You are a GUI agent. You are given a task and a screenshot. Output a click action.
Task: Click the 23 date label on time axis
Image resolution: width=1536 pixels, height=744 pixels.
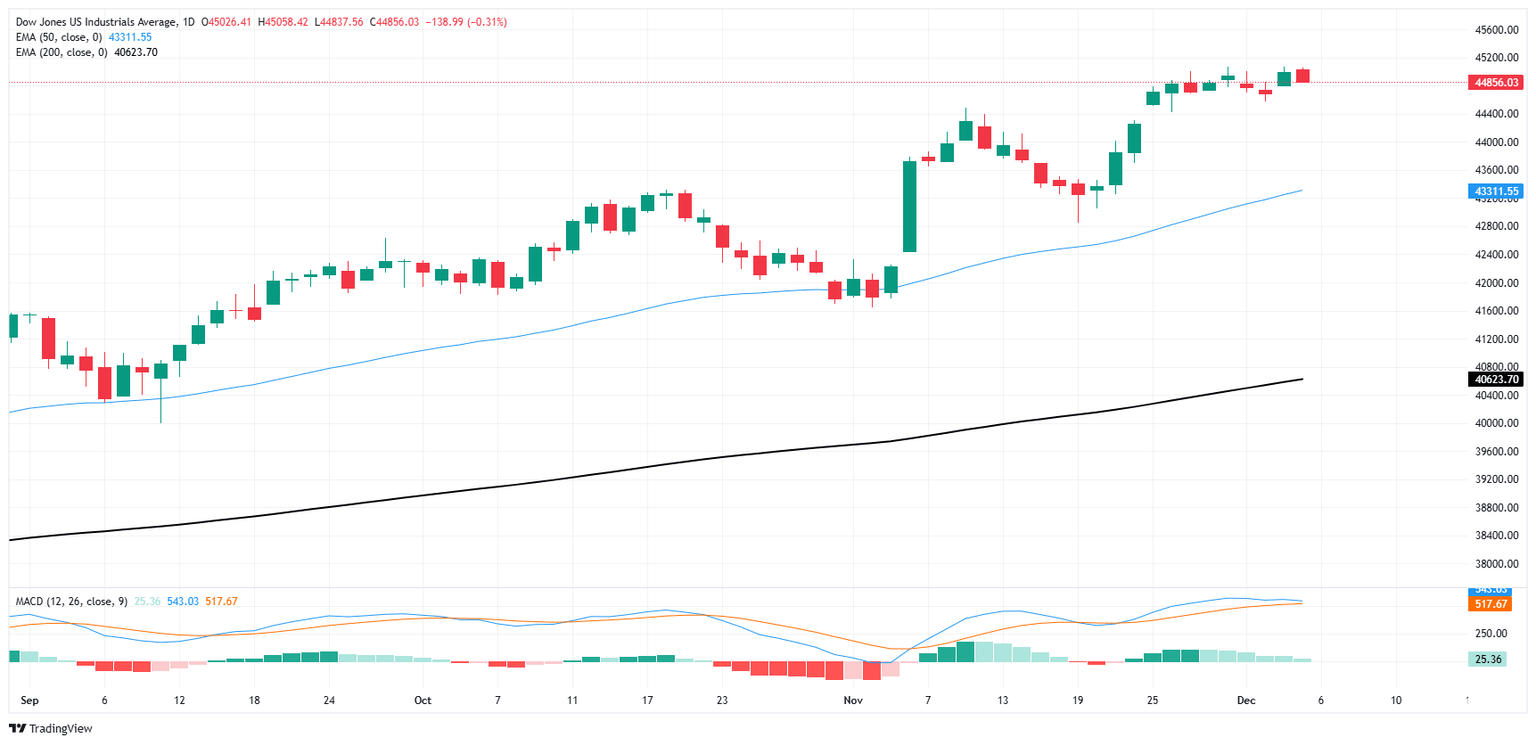724,700
